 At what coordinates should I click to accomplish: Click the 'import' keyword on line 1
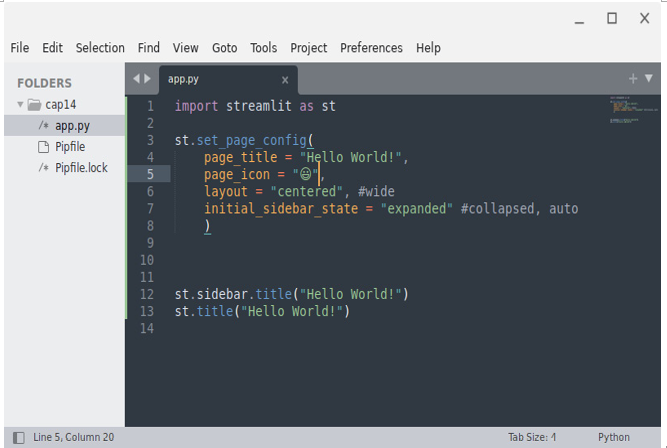coord(196,106)
